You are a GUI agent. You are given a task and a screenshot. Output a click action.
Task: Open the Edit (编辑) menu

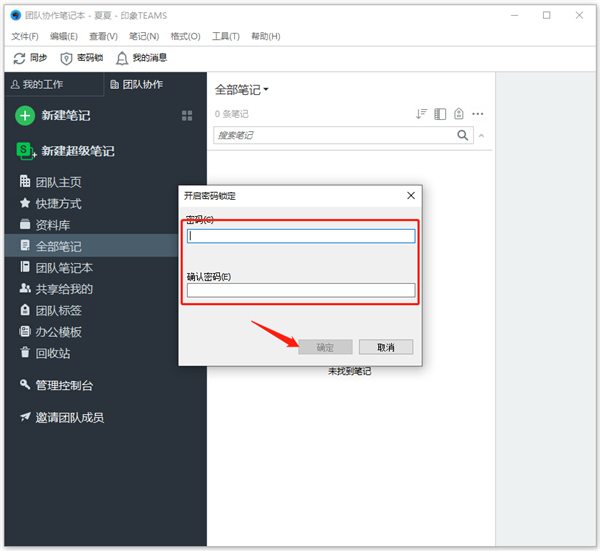[x=64, y=36]
